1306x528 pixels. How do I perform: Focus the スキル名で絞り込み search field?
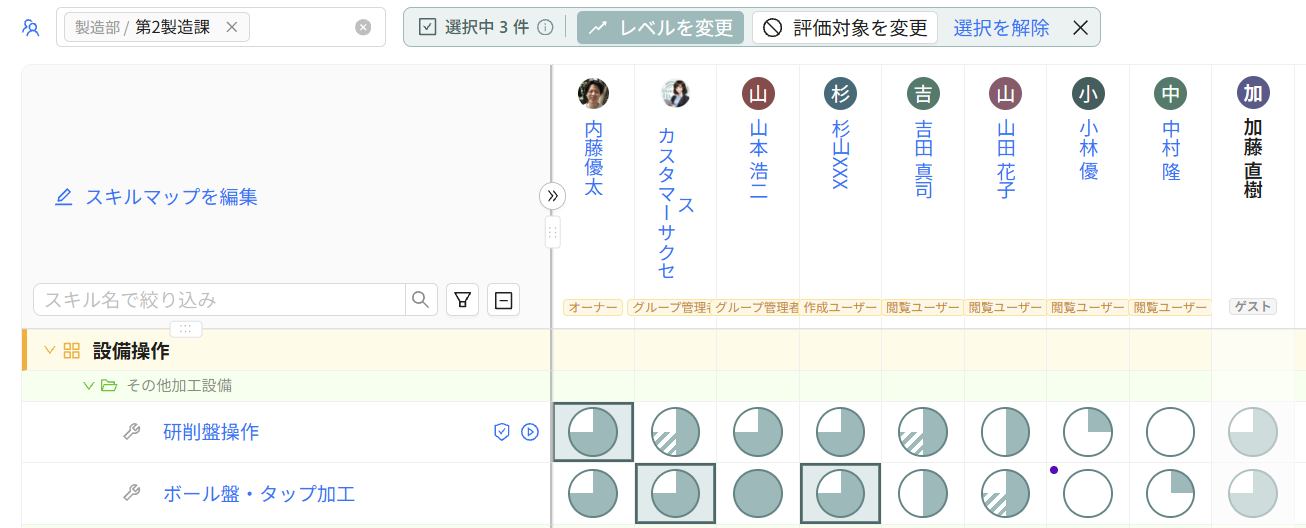tap(219, 299)
